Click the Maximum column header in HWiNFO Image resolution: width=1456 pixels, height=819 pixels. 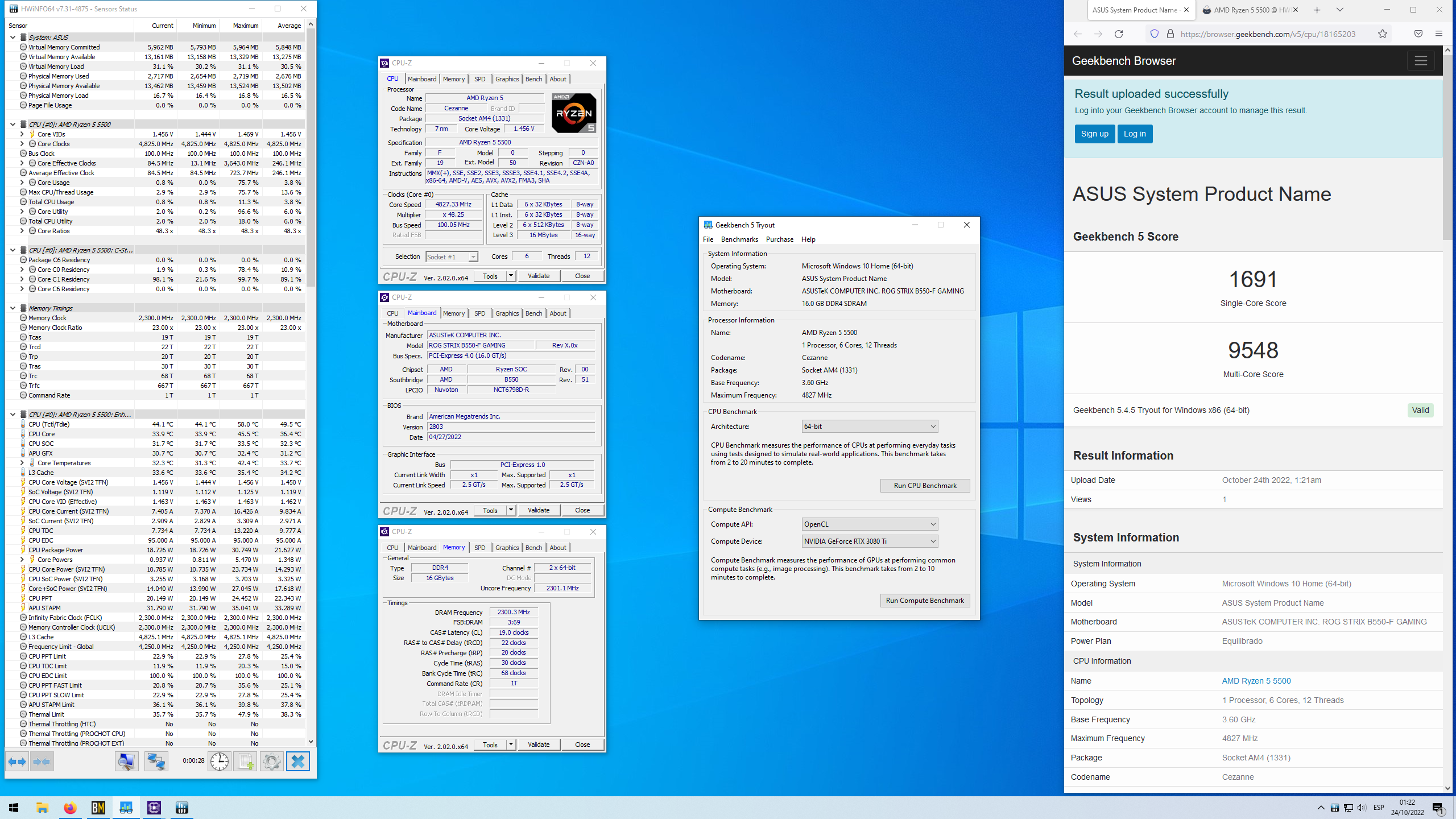[x=241, y=26]
